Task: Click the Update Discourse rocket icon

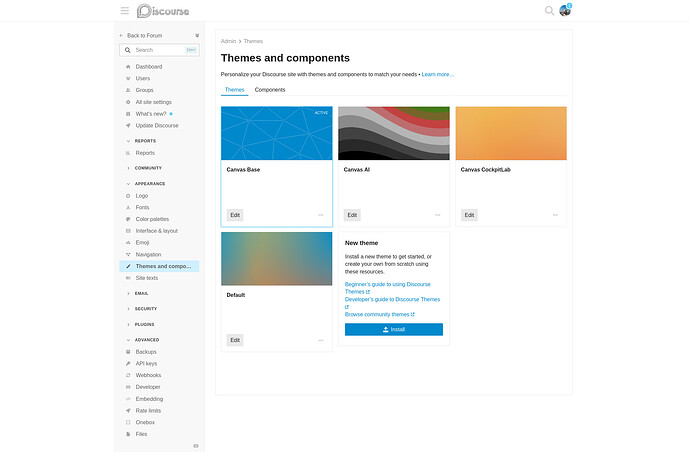Action: (x=128, y=125)
